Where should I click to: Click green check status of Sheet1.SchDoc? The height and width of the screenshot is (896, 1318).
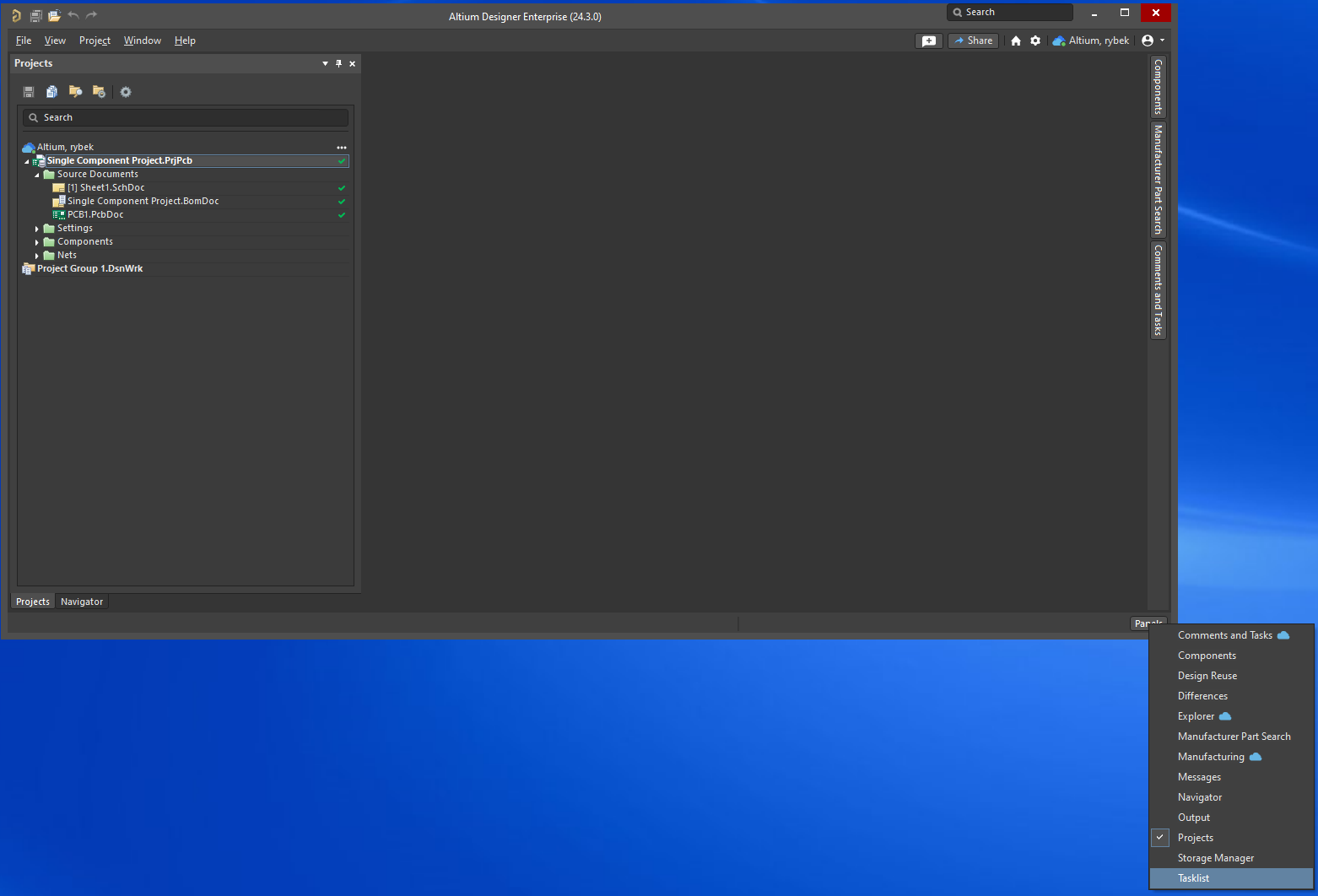coord(342,188)
